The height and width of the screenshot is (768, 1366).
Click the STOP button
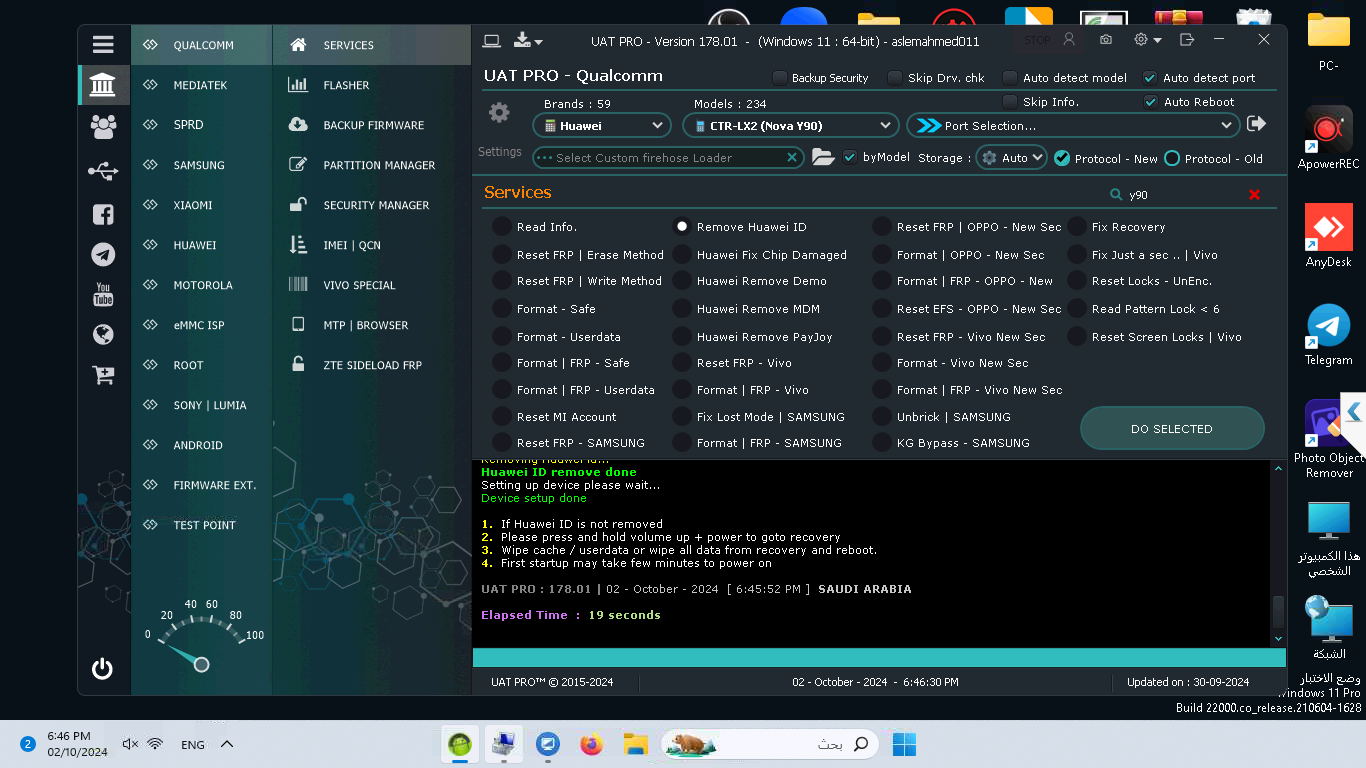point(1037,40)
